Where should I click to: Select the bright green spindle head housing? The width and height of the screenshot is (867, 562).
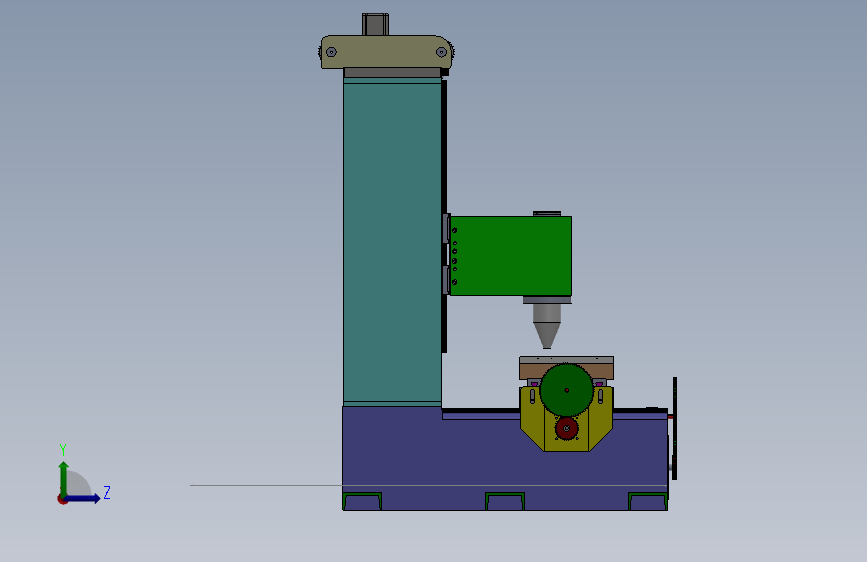[510, 256]
